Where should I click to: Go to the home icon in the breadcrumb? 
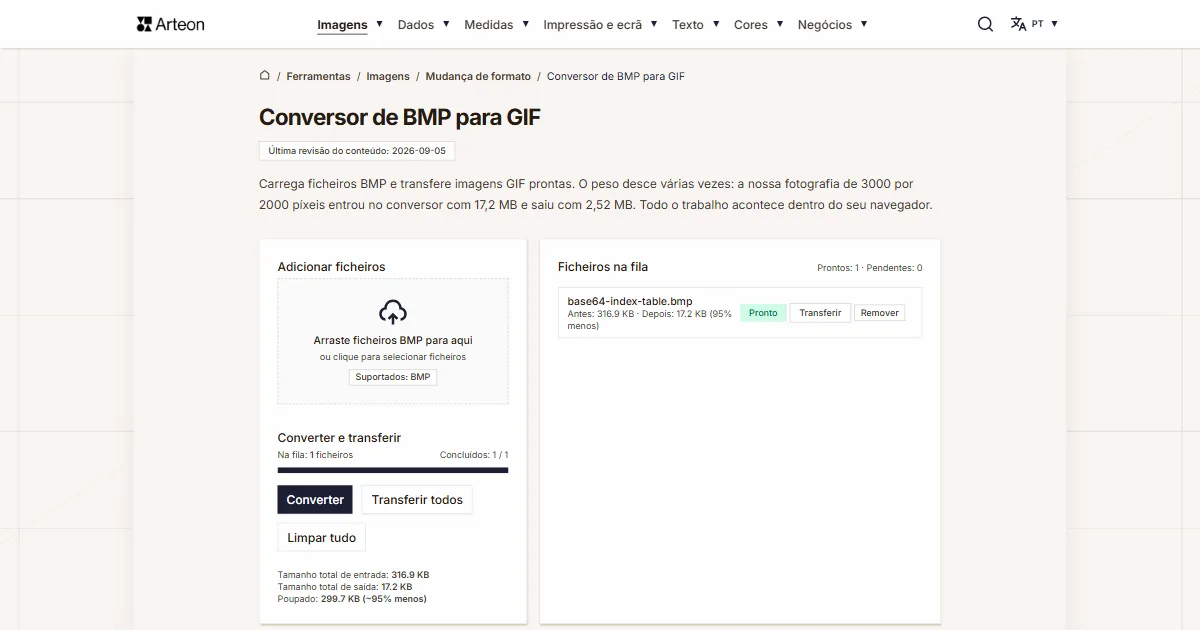(265, 75)
